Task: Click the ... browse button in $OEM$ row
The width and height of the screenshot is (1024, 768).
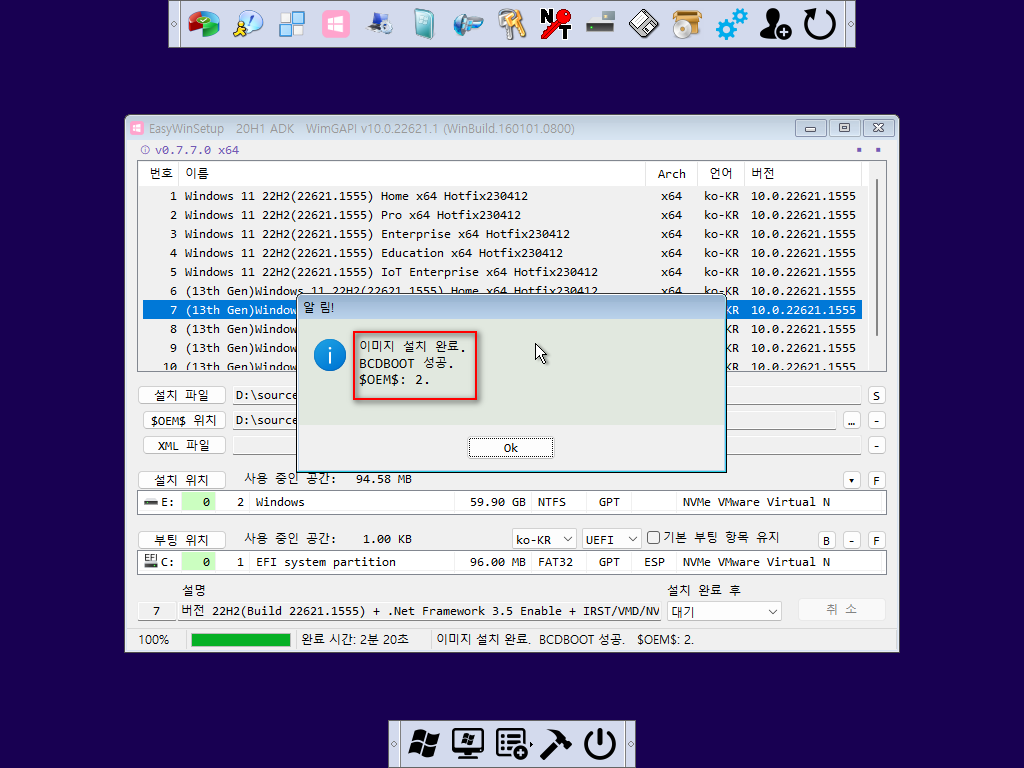Action: tap(852, 421)
